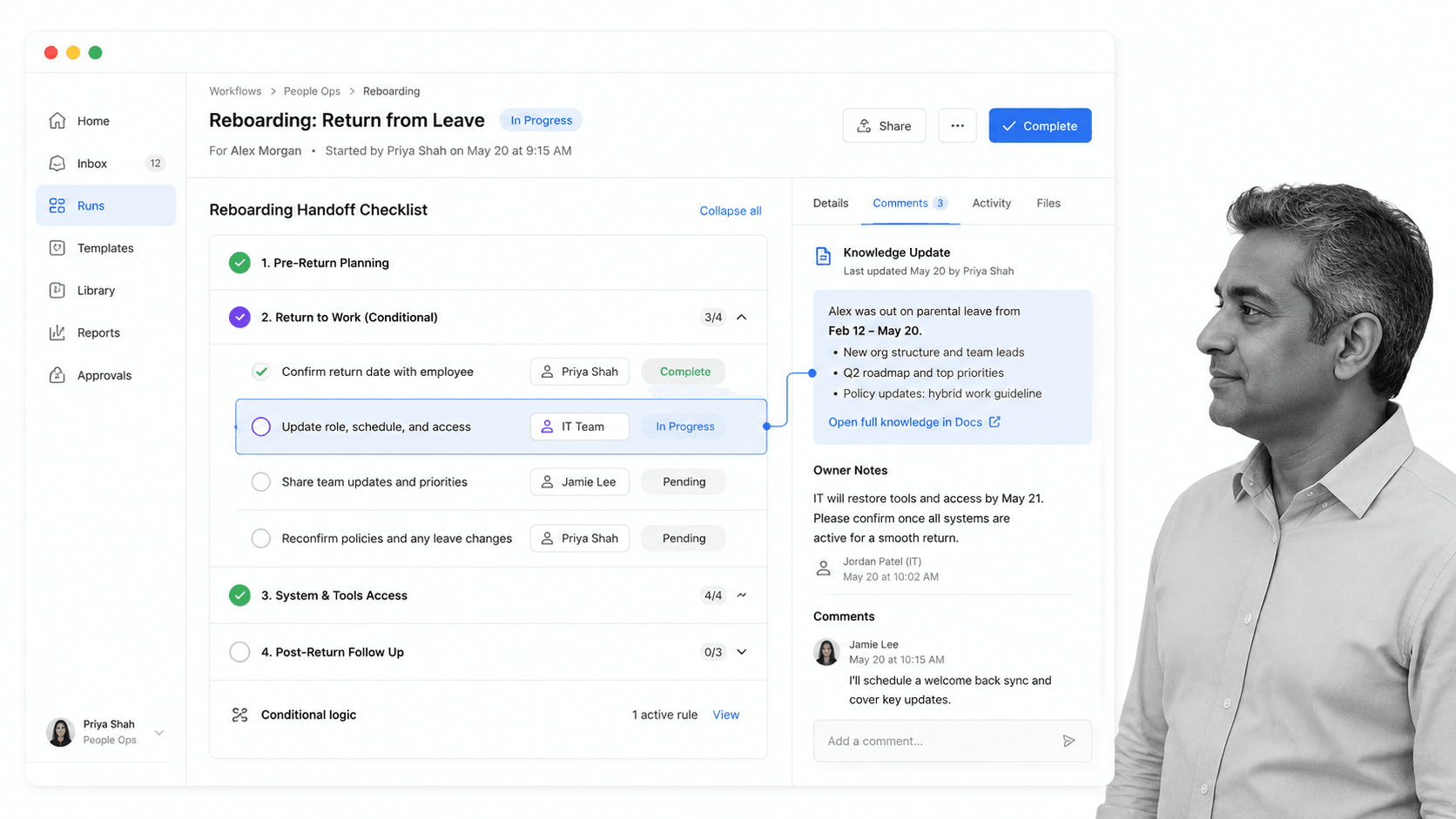Open the Reports chart icon

[x=57, y=332]
